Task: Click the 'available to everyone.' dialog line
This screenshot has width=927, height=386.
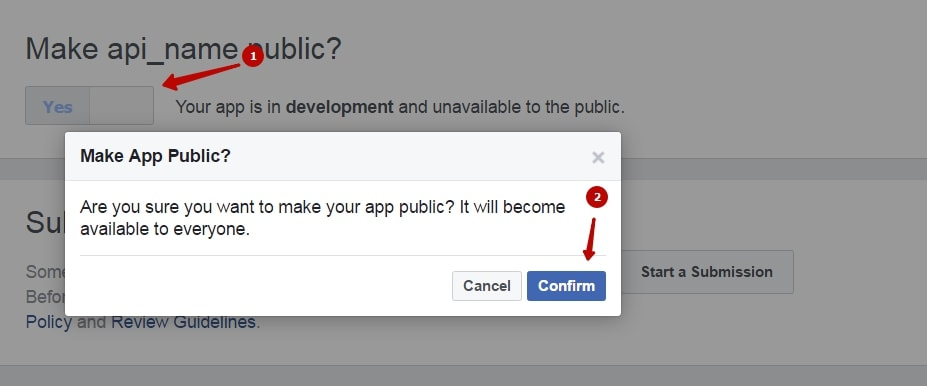Action: (165, 229)
